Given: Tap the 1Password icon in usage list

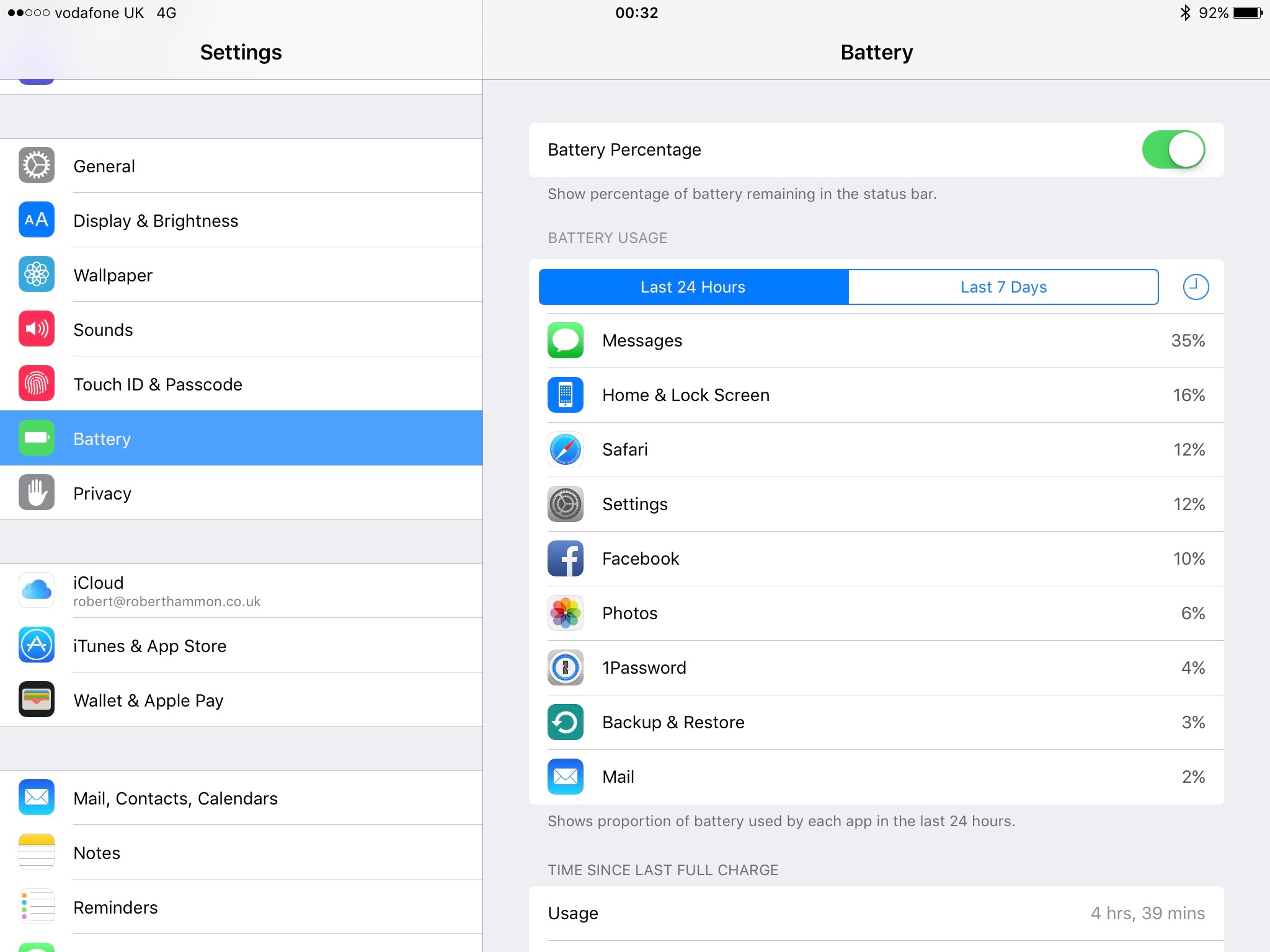Looking at the screenshot, I should [x=565, y=668].
